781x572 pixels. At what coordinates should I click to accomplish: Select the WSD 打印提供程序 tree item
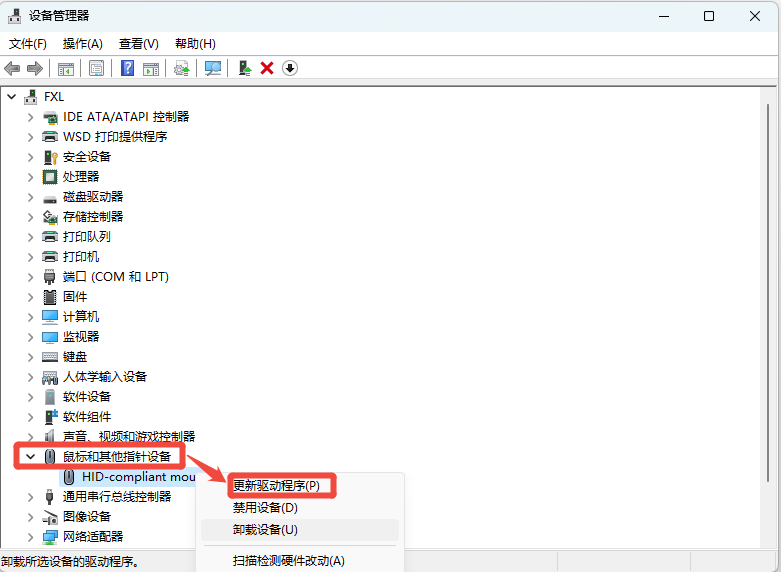115,137
